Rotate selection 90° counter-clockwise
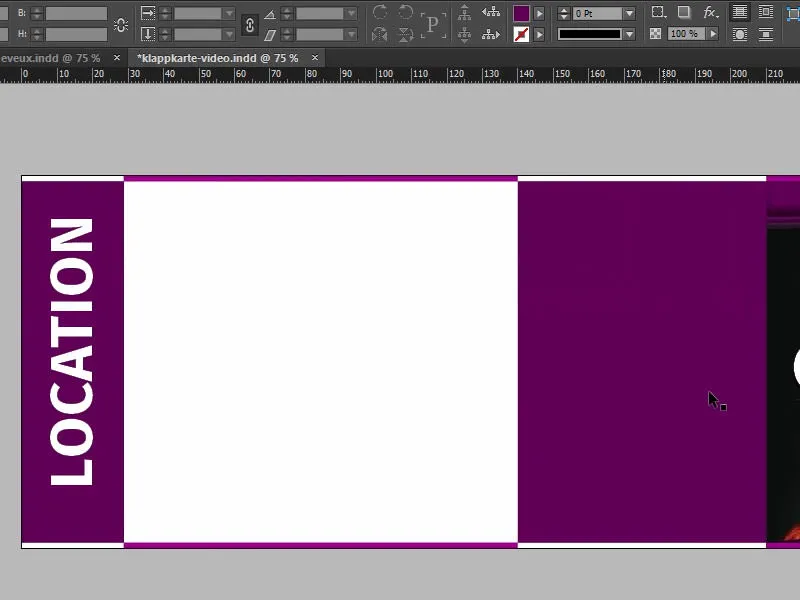This screenshot has height=600, width=800. pyautogui.click(x=405, y=12)
